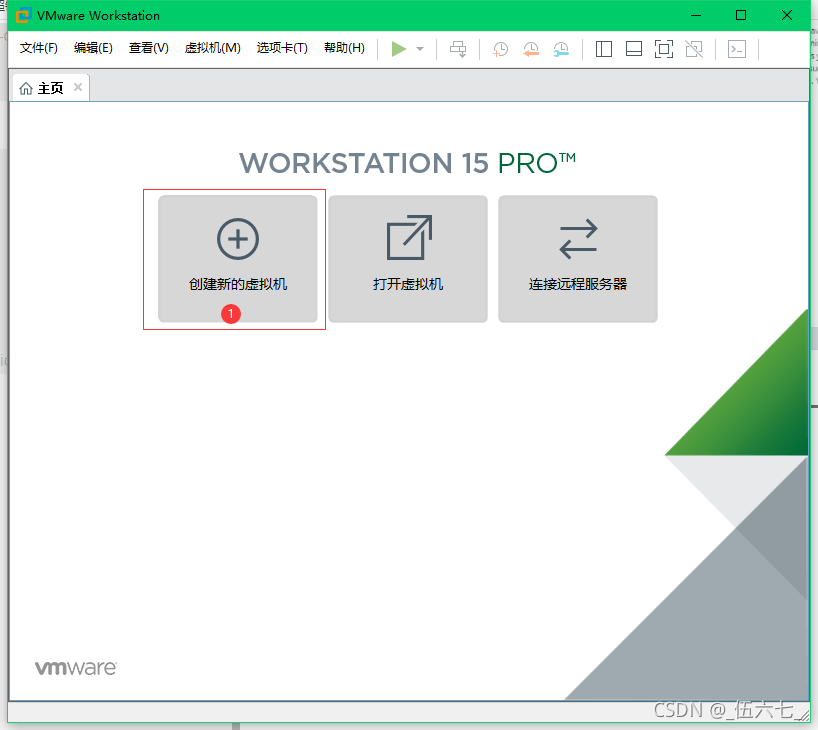Click the 打开虚拟机 tile
This screenshot has width=818, height=730.
click(408, 259)
